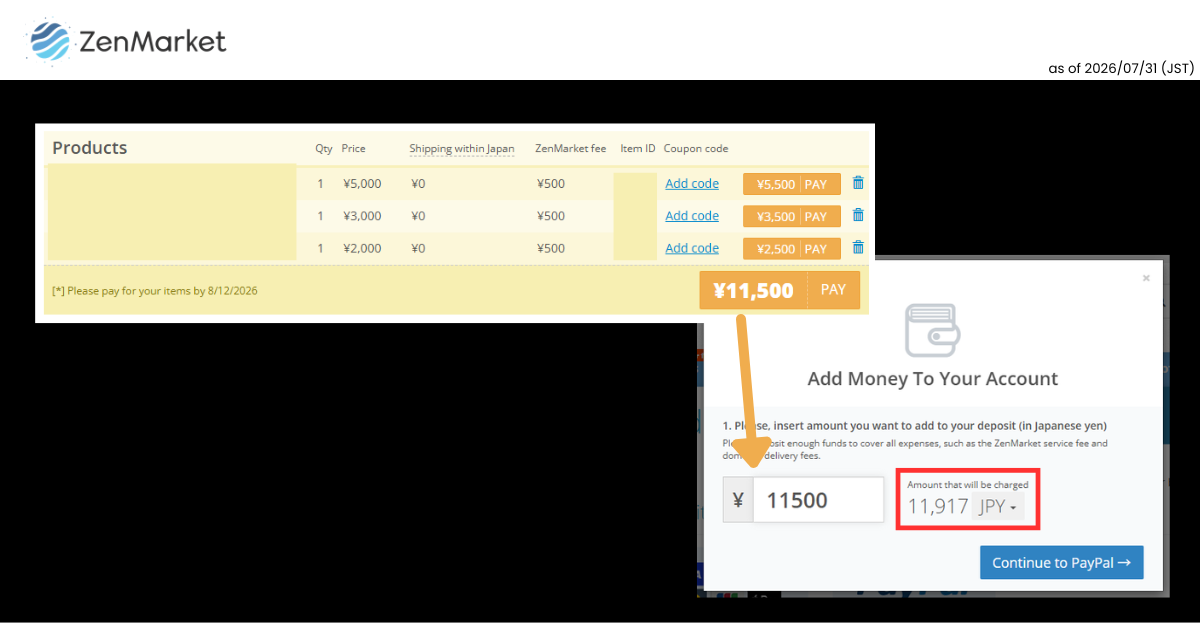Click the ¥3,000 price cell
The width and height of the screenshot is (1200, 628).
[x=362, y=216]
